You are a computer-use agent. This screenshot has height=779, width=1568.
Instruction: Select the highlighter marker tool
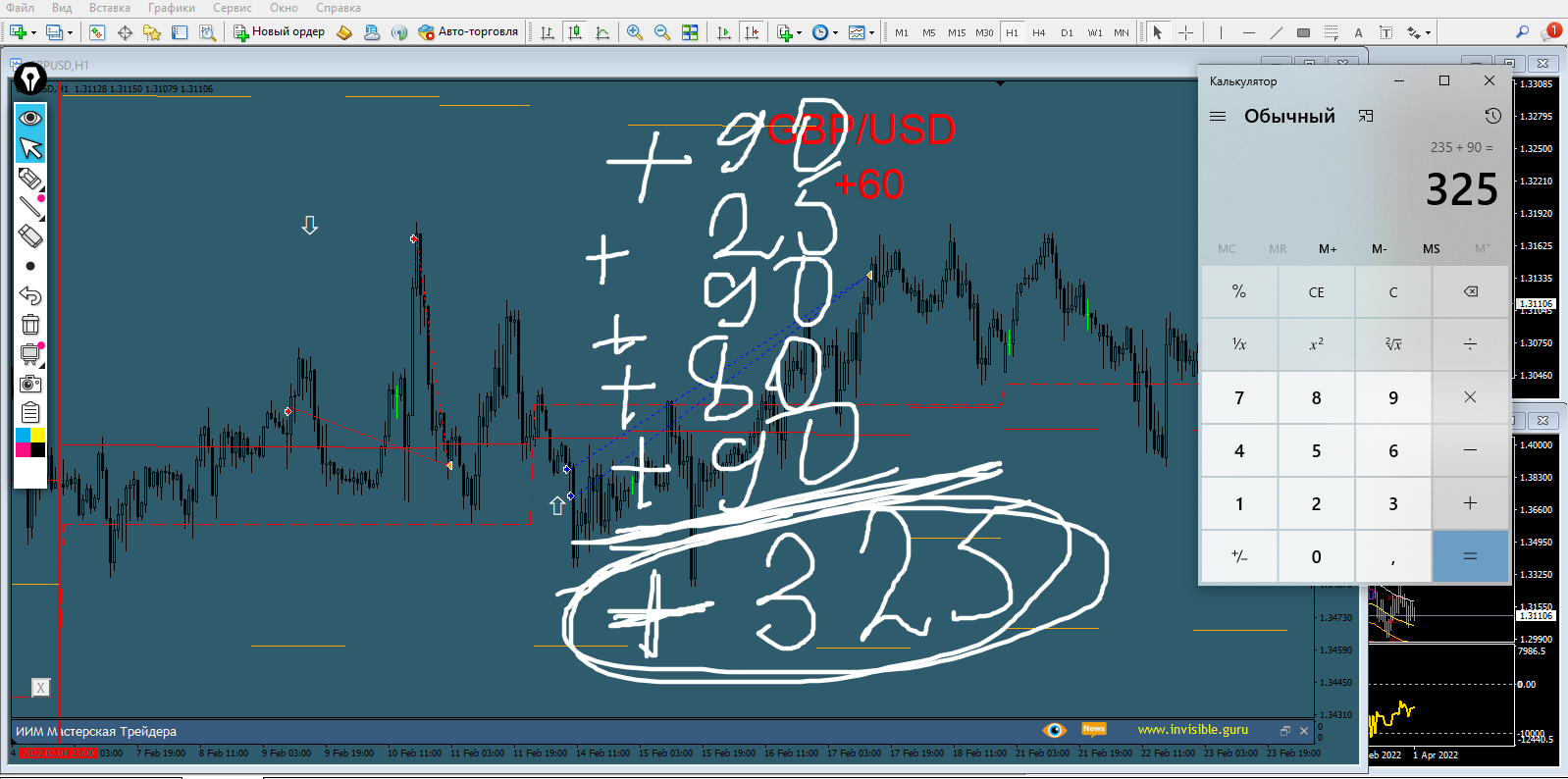(x=30, y=178)
